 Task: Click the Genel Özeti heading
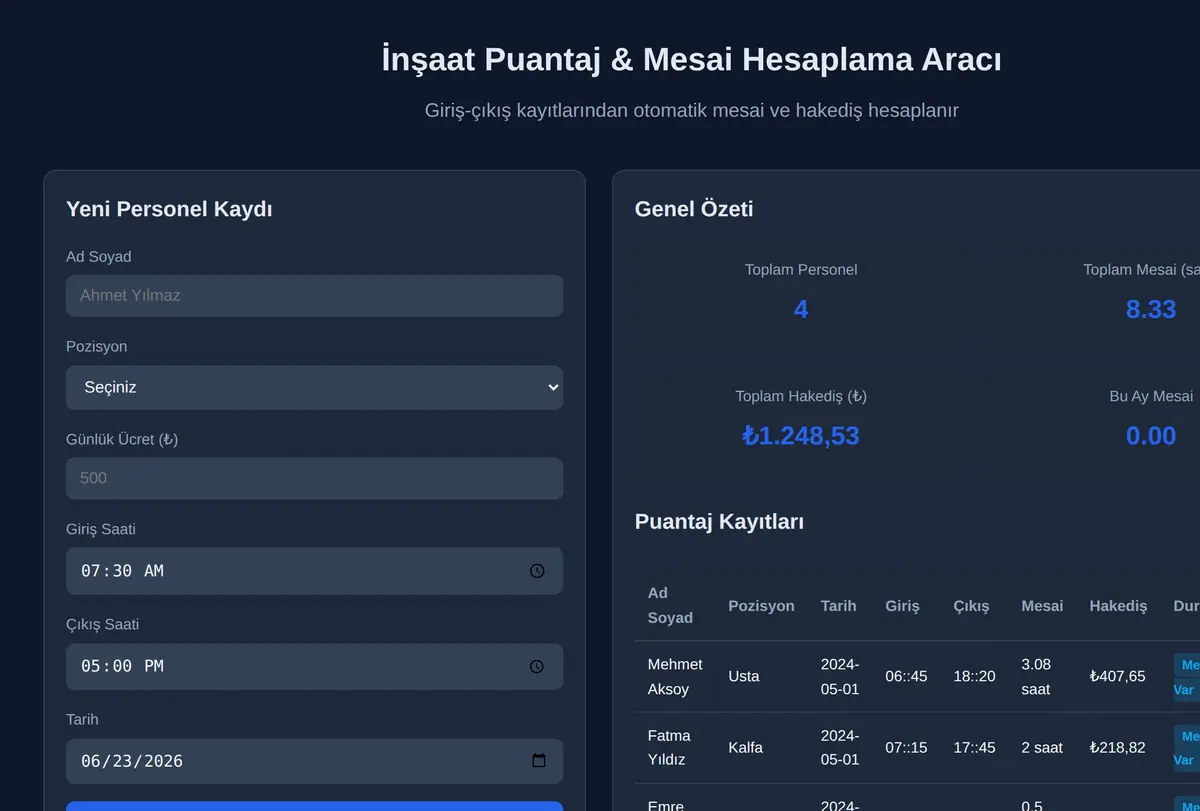694,209
